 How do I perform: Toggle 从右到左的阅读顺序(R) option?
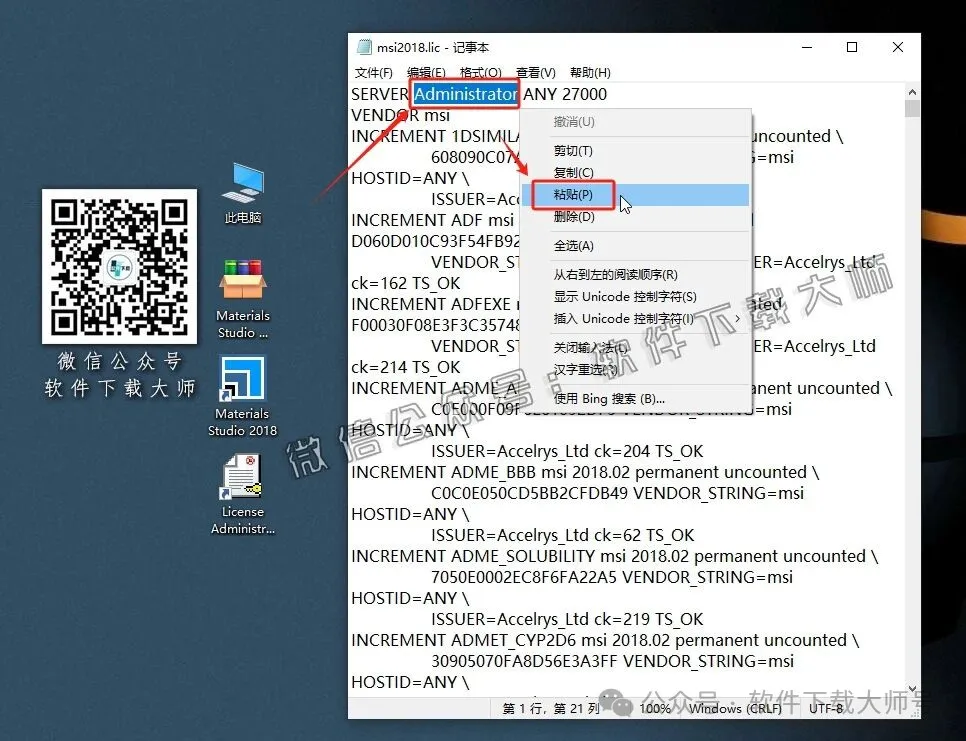[616, 275]
